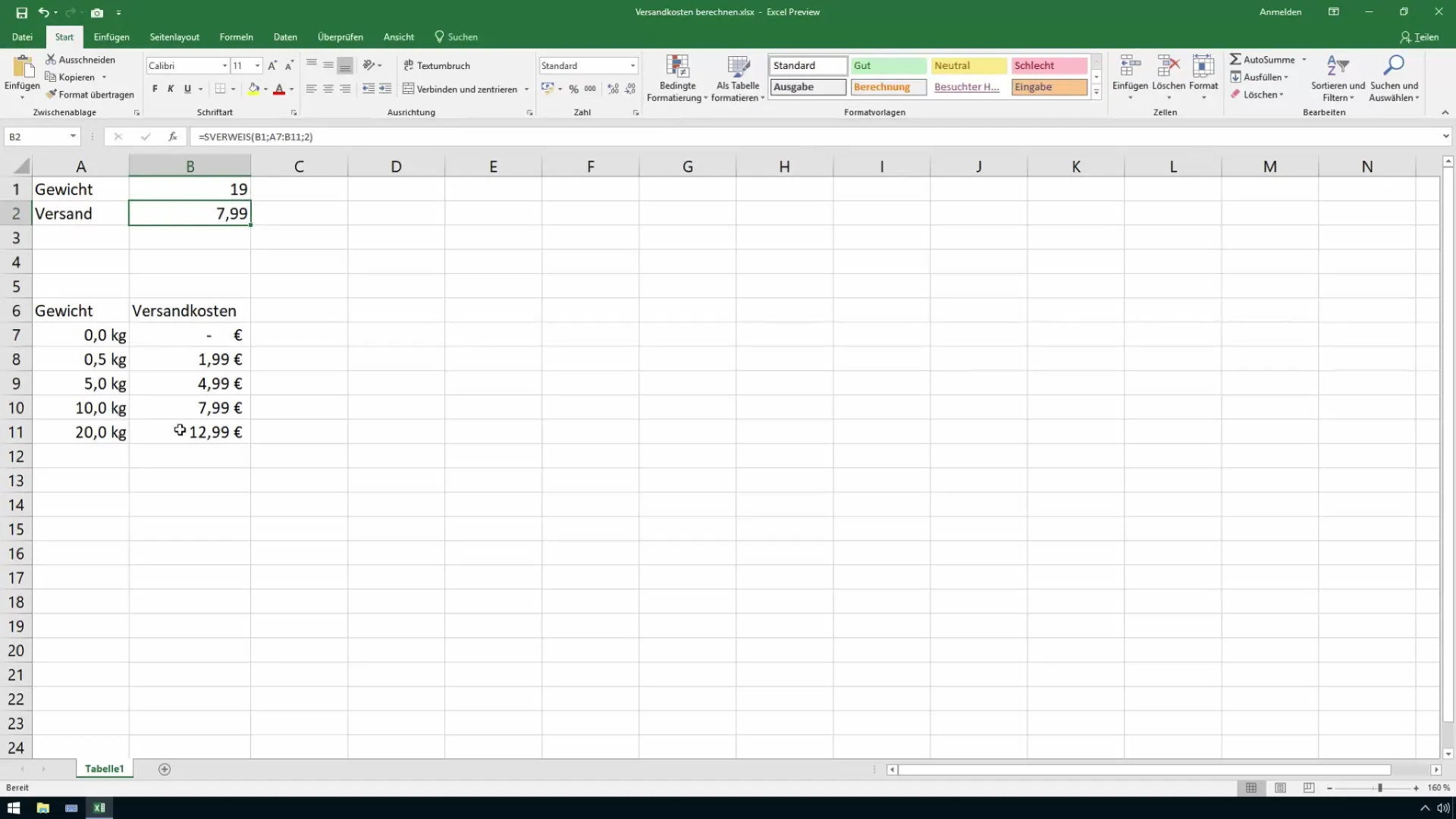1456x819 pixels.
Task: Apply the Schlecht cell style
Action: (1049, 65)
